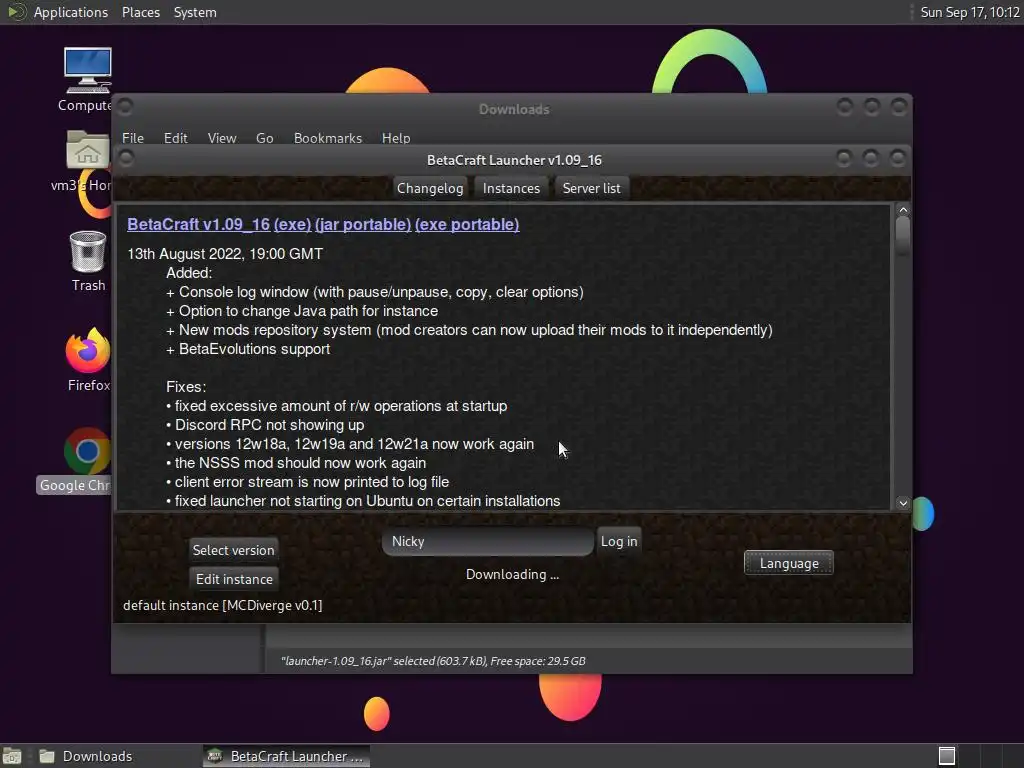Screen dimensions: 1024x768
Task: Open the System menu
Action: pos(195,12)
